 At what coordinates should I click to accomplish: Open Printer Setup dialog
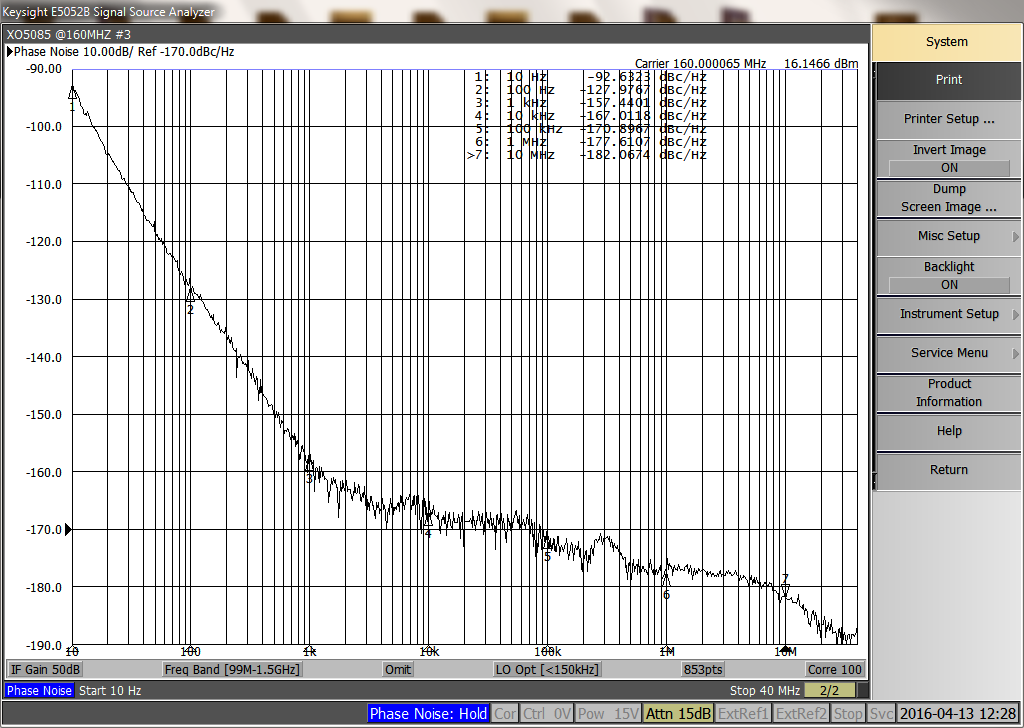click(x=948, y=119)
